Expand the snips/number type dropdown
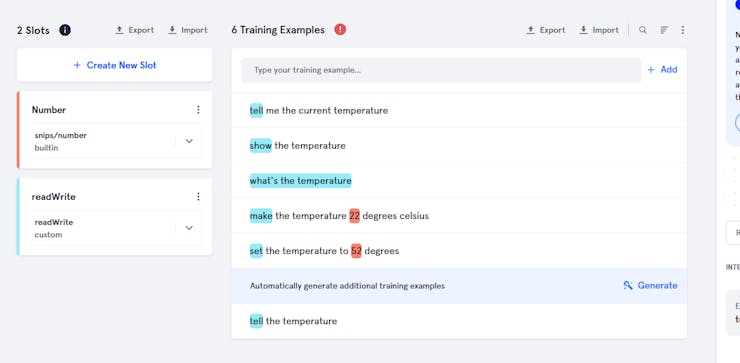 click(x=189, y=141)
